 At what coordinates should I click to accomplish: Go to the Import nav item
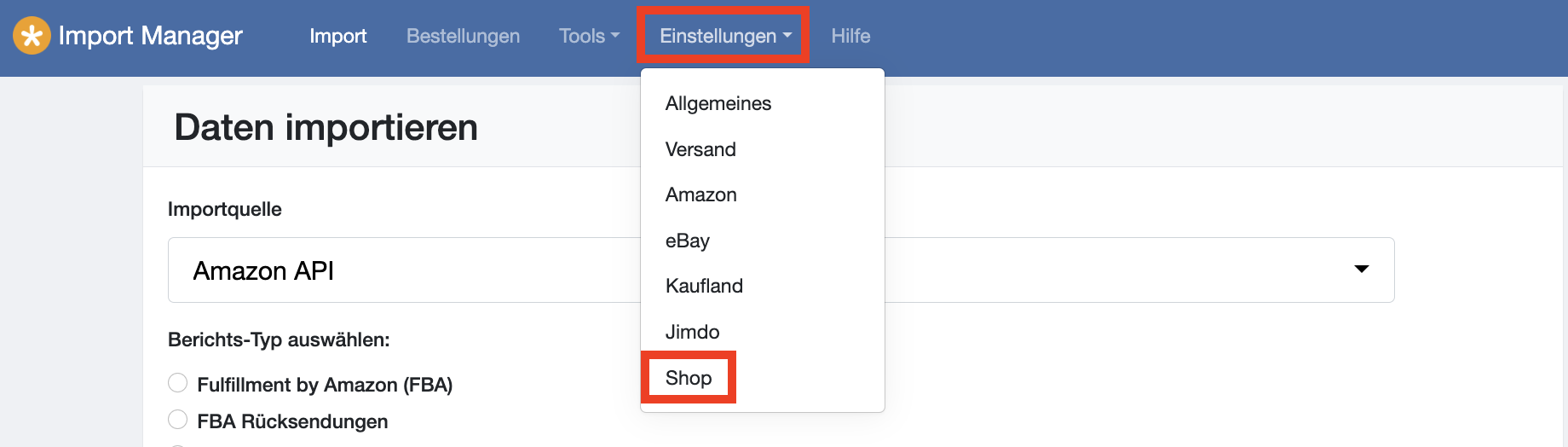click(x=338, y=36)
